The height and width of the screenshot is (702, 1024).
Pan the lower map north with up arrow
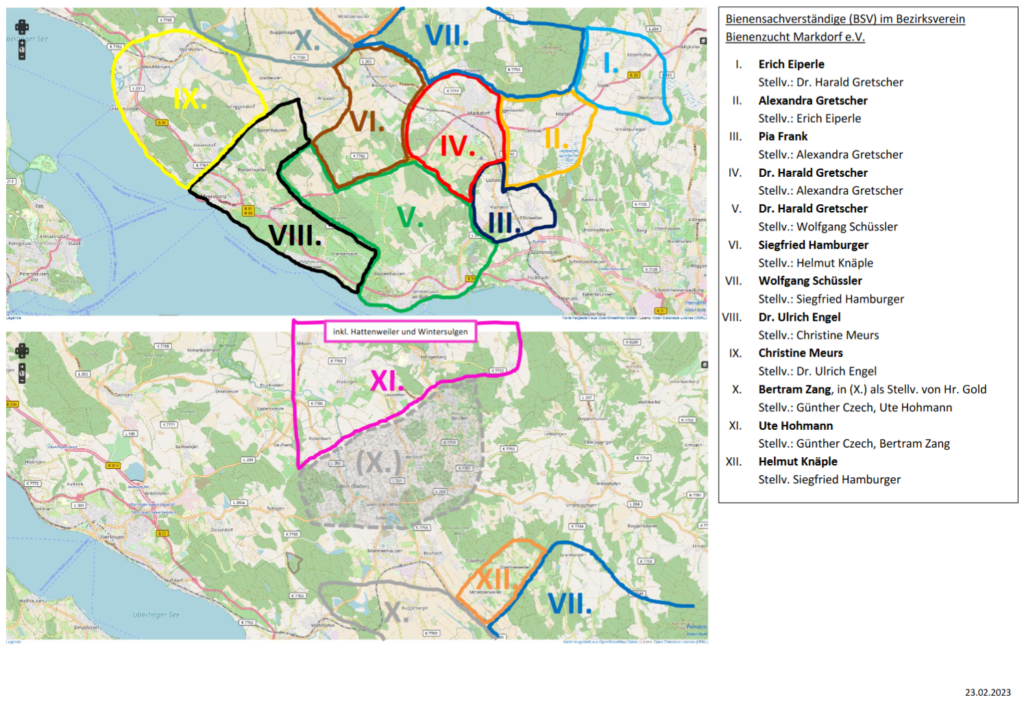point(22,346)
